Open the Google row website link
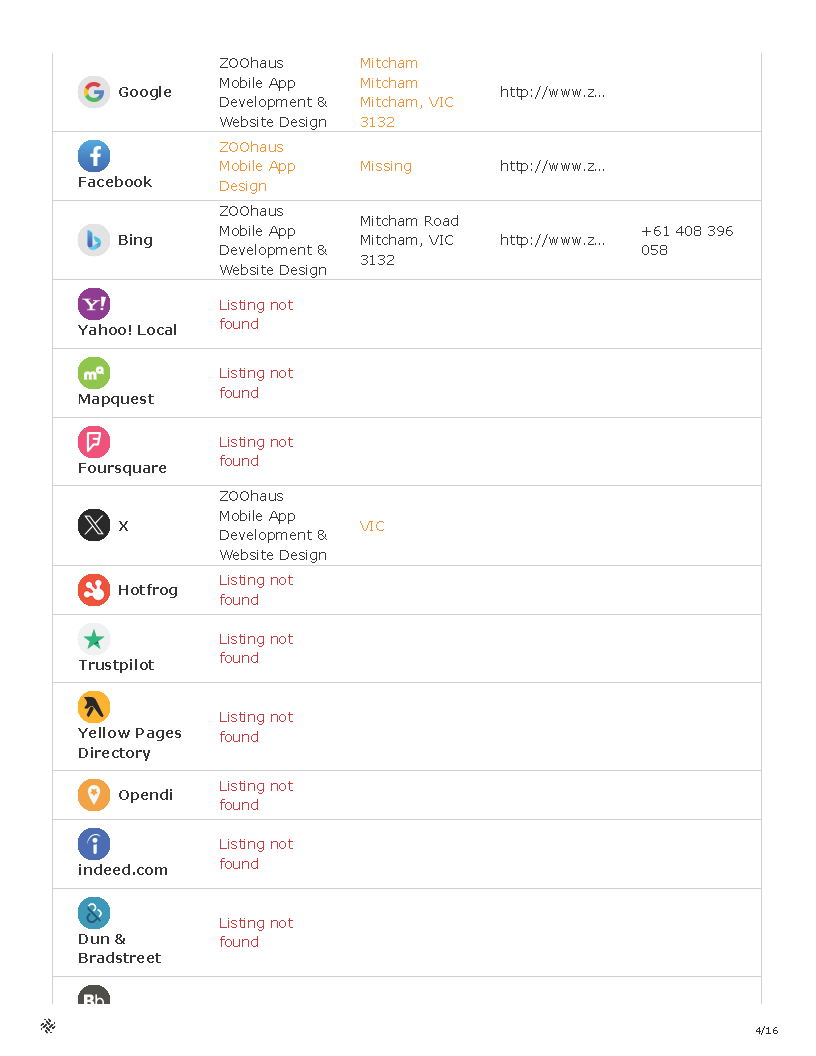Screen dimensions: 816x1056 click(552, 92)
